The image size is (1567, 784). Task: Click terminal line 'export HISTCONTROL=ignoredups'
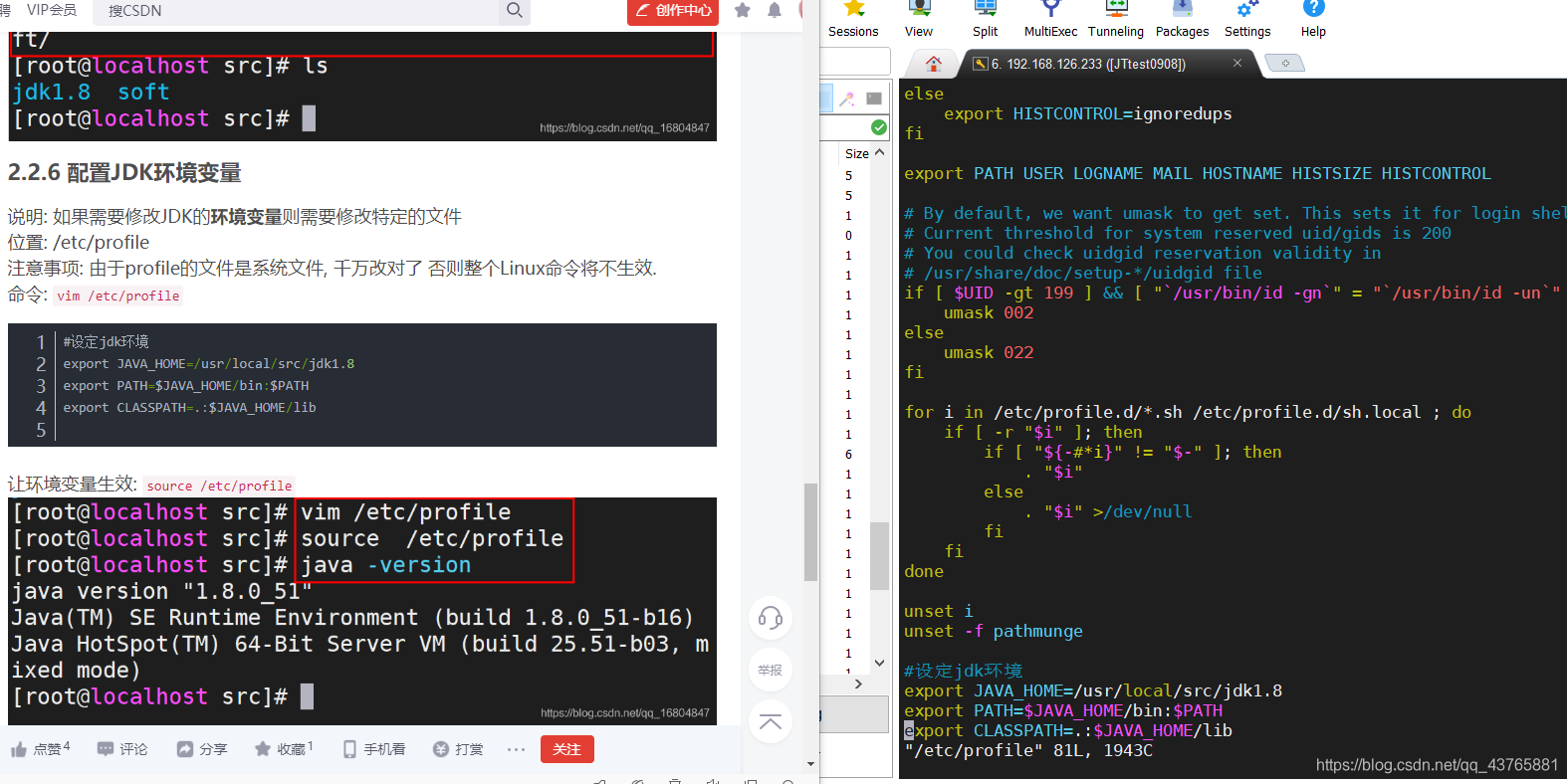(x=1087, y=113)
